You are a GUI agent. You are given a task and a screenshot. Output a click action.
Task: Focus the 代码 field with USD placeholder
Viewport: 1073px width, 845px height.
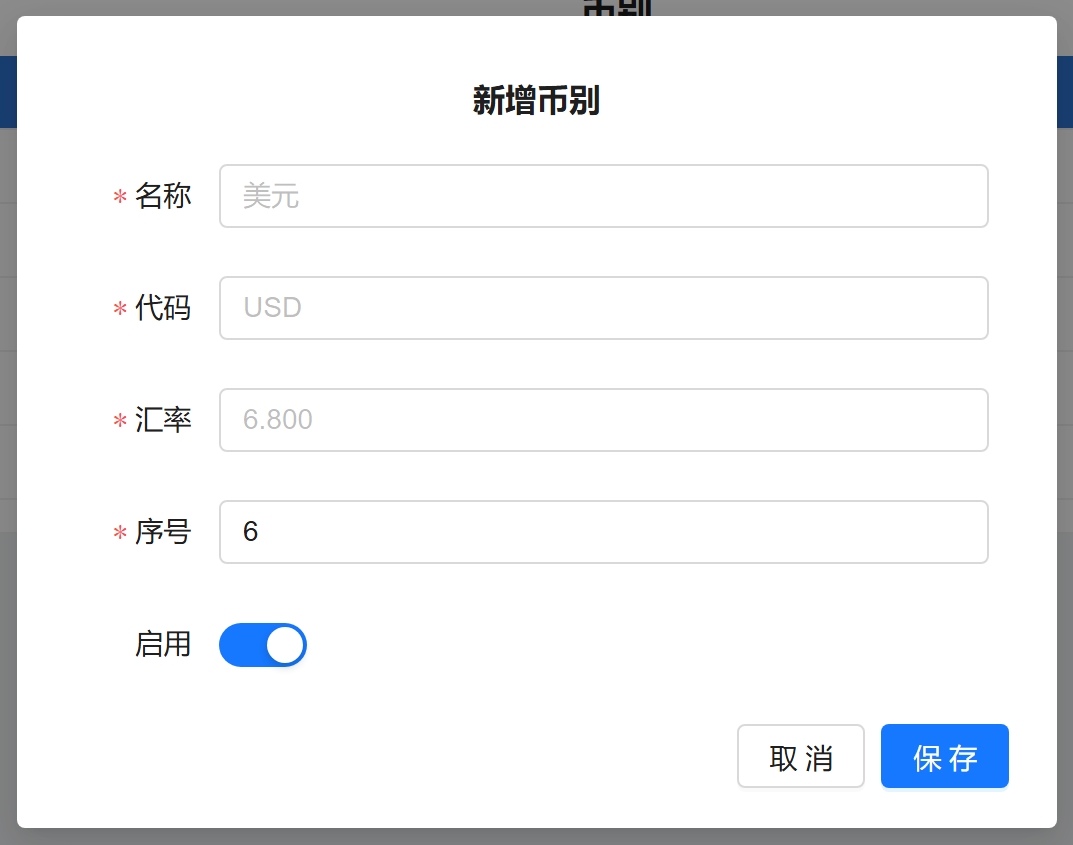pos(603,308)
